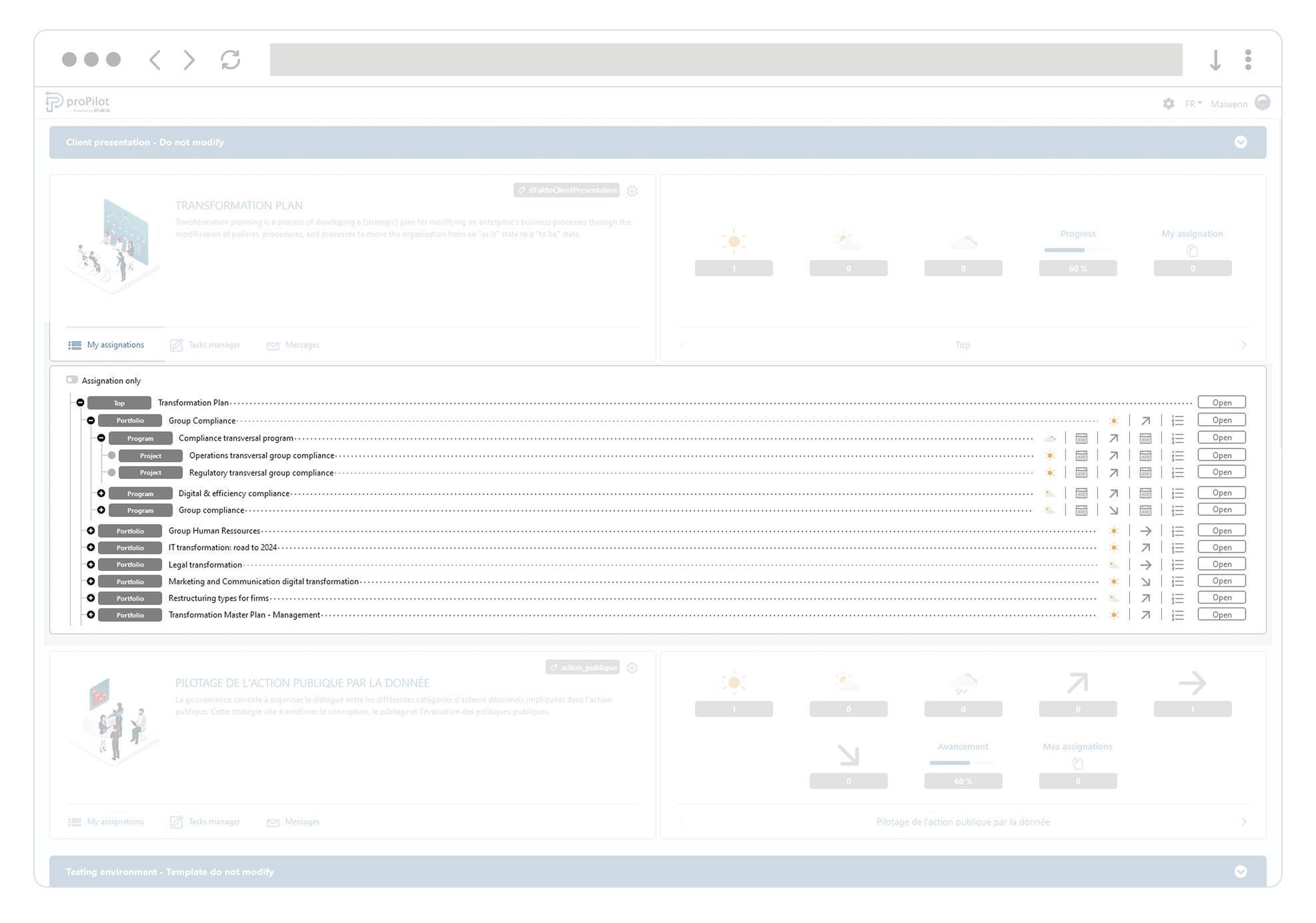Image resolution: width=1316 pixels, height=923 pixels.
Task: Click the browser download arrow icon
Action: click(x=1215, y=60)
